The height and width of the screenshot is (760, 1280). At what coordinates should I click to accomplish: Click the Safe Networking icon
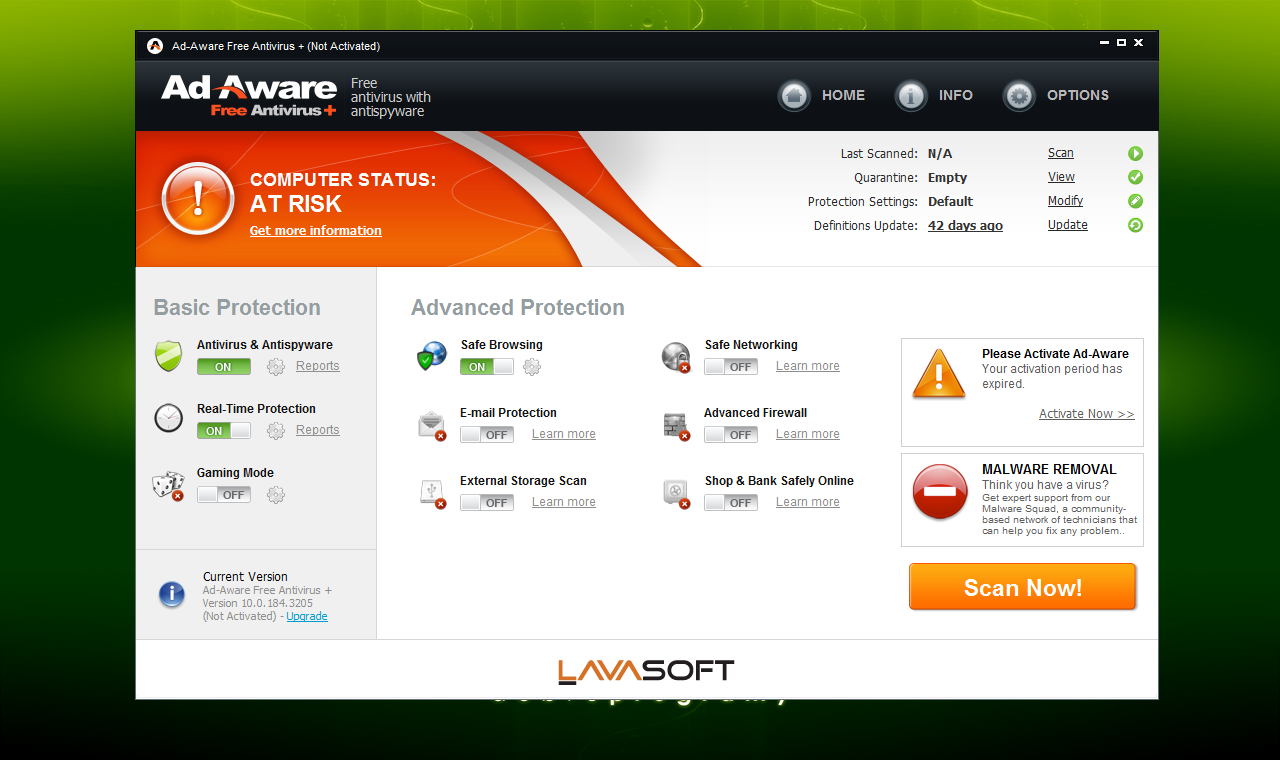(x=676, y=356)
